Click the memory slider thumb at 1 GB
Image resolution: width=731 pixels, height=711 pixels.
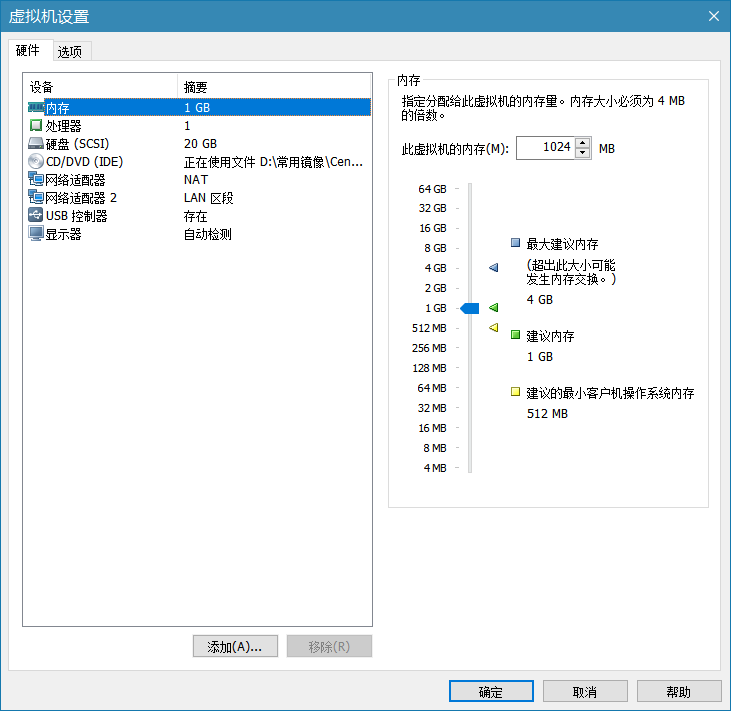[469, 308]
